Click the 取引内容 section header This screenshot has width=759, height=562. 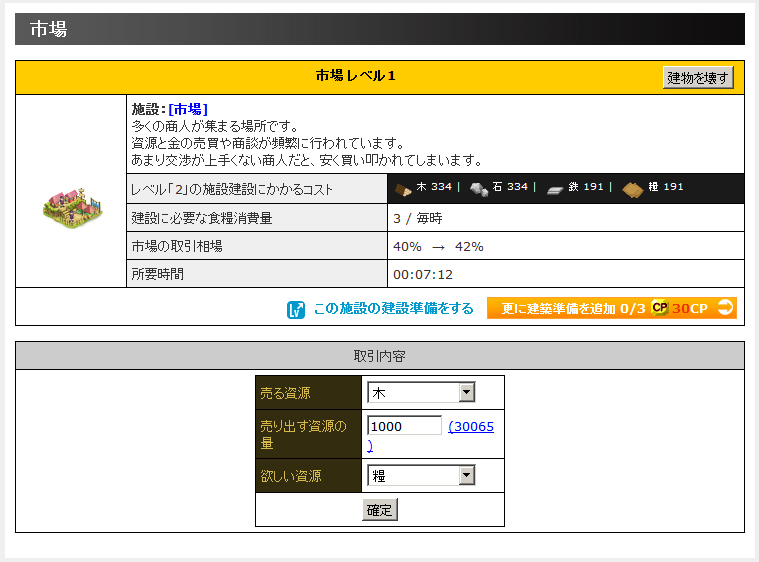click(x=380, y=356)
